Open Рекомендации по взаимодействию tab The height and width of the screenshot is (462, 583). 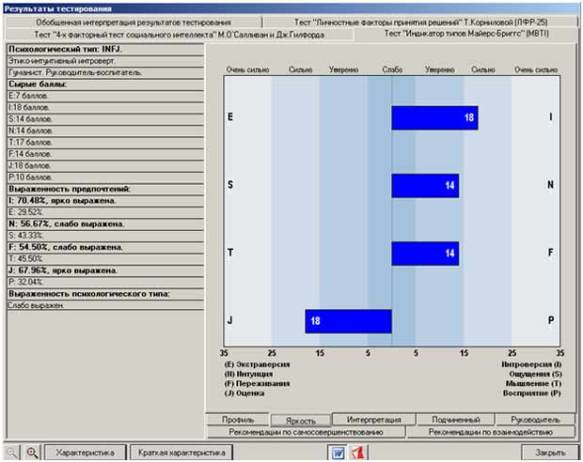pyautogui.click(x=490, y=432)
